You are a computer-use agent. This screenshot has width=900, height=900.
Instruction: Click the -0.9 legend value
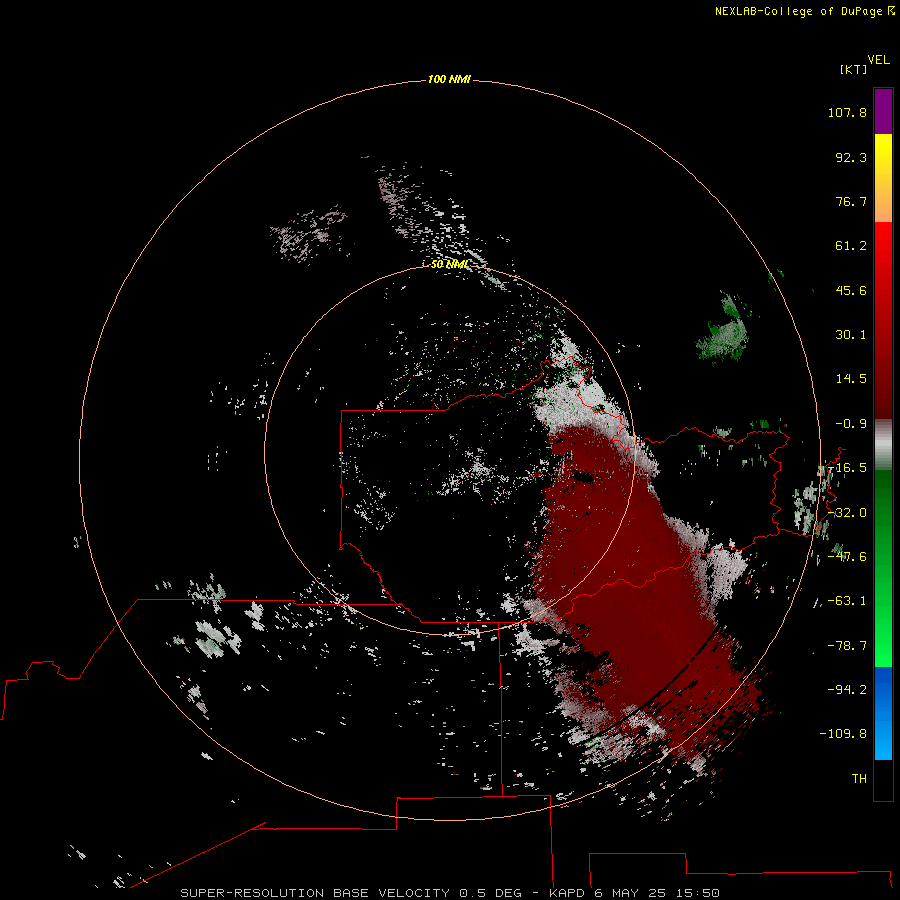pyautogui.click(x=851, y=424)
